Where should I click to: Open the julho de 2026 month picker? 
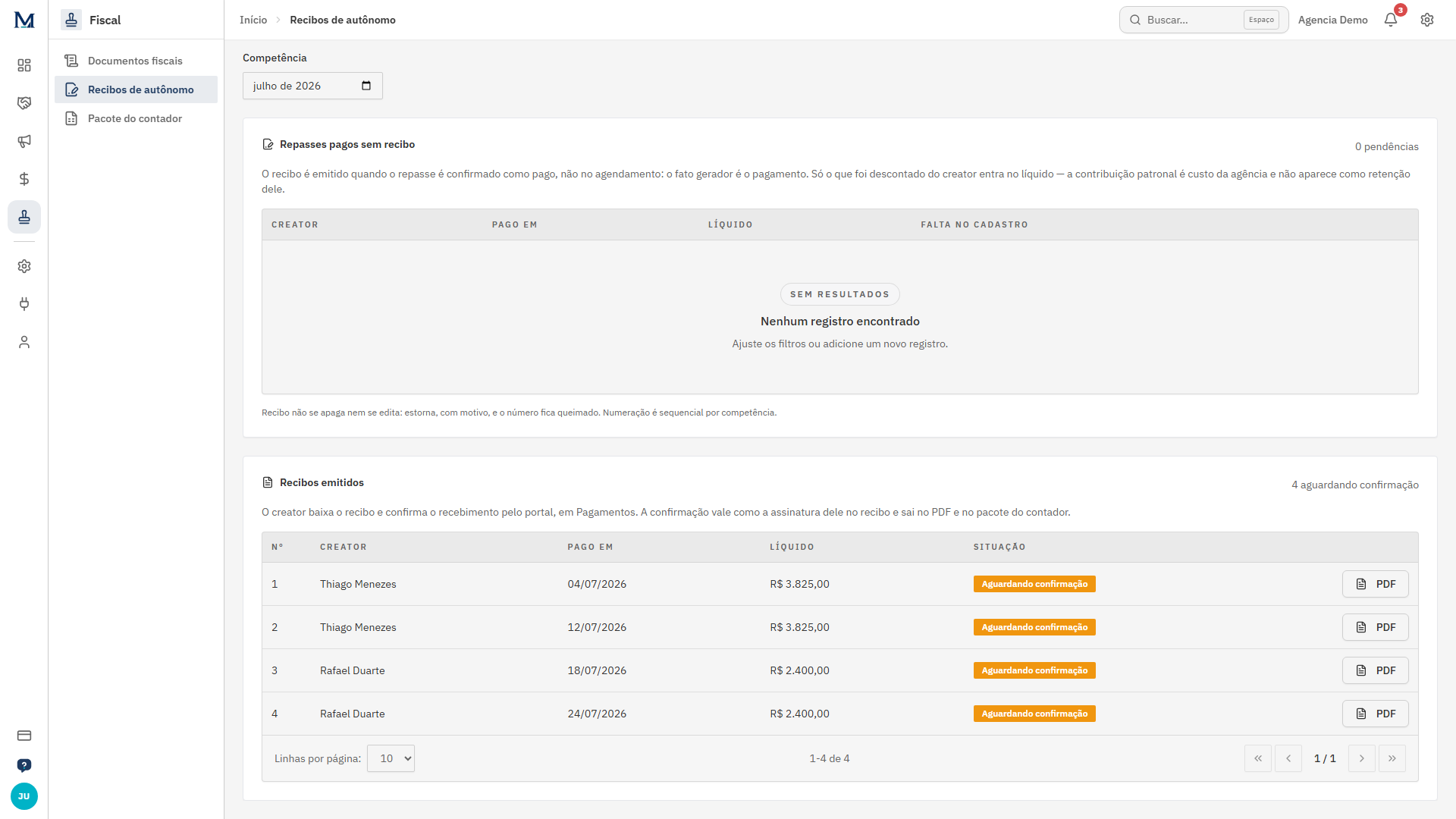[x=312, y=86]
